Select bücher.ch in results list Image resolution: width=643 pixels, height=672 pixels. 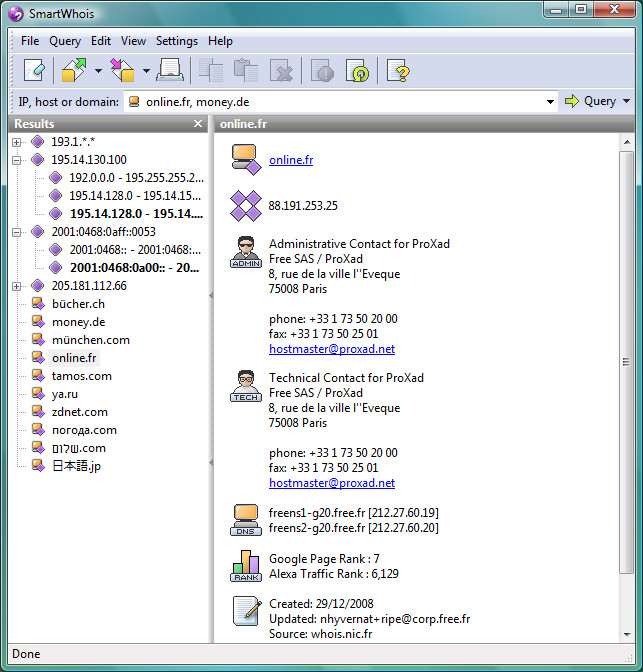(78, 304)
